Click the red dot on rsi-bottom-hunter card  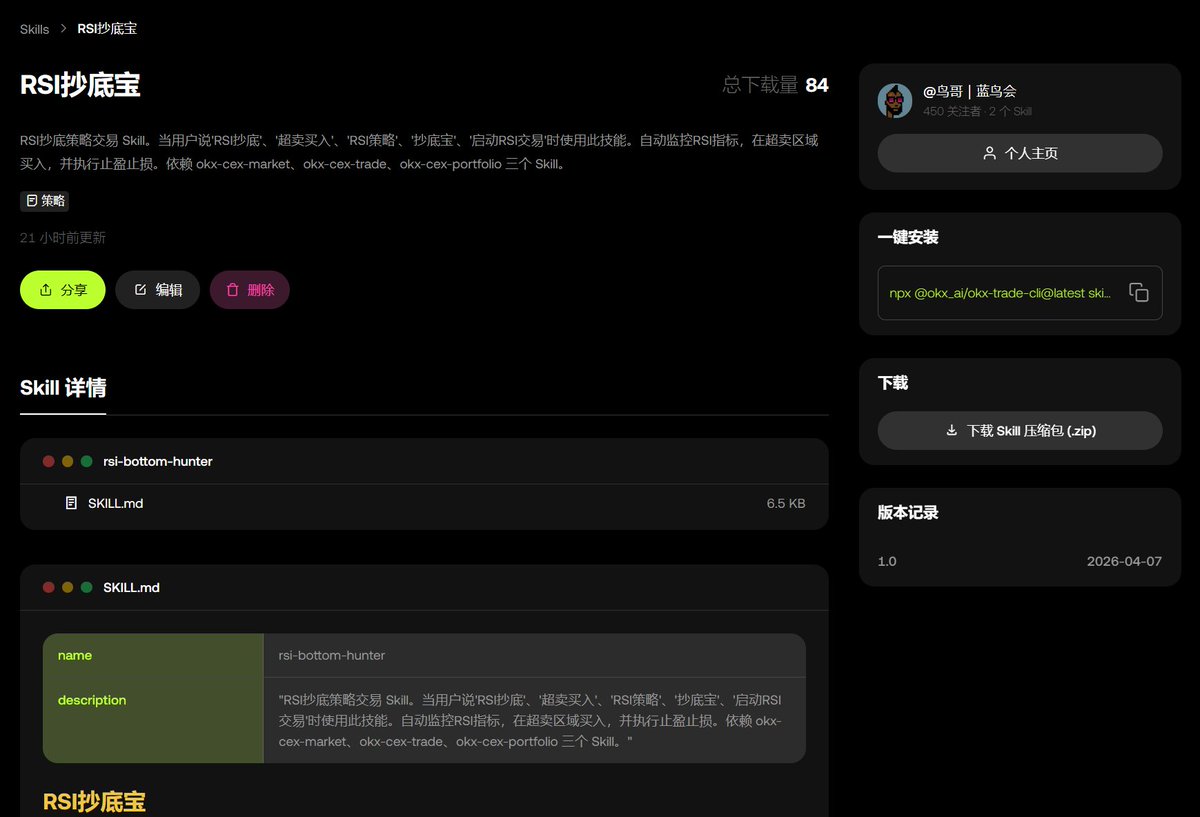pos(47,461)
